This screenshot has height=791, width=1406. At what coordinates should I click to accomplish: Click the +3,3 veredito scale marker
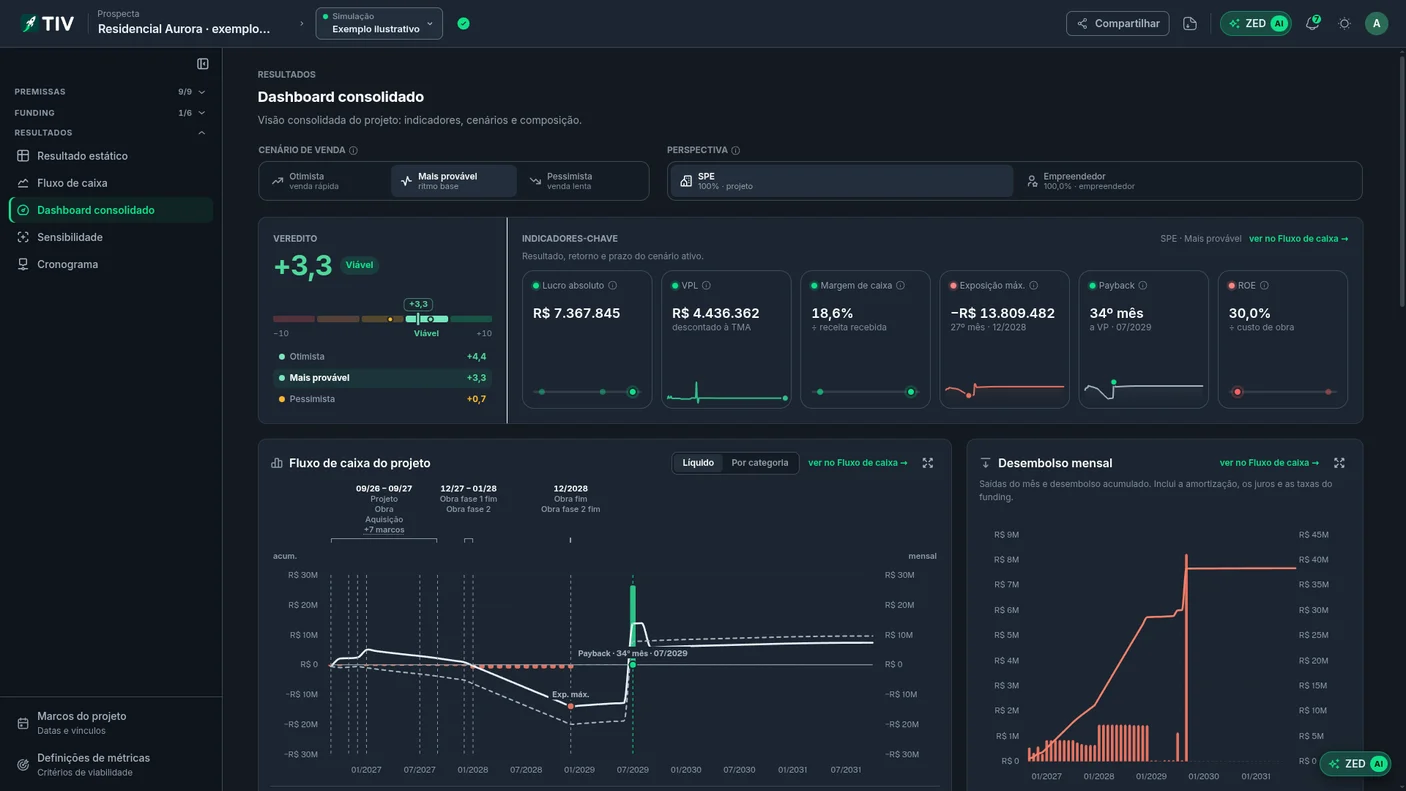(418, 304)
